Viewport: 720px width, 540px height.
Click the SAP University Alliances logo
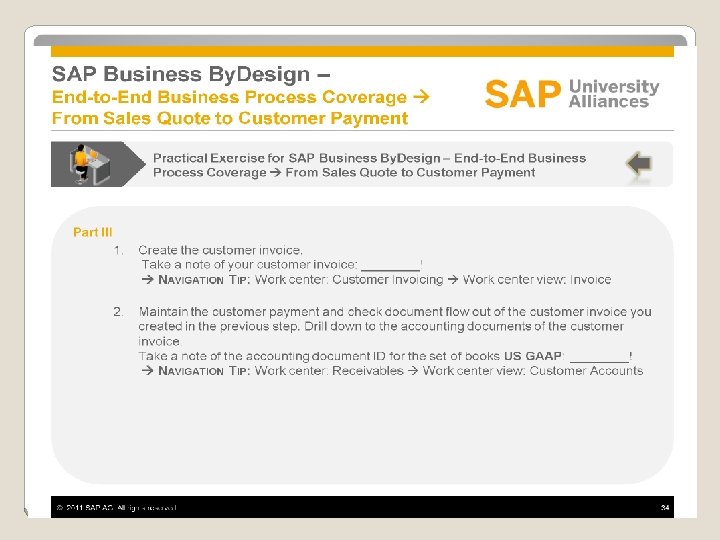tap(572, 93)
